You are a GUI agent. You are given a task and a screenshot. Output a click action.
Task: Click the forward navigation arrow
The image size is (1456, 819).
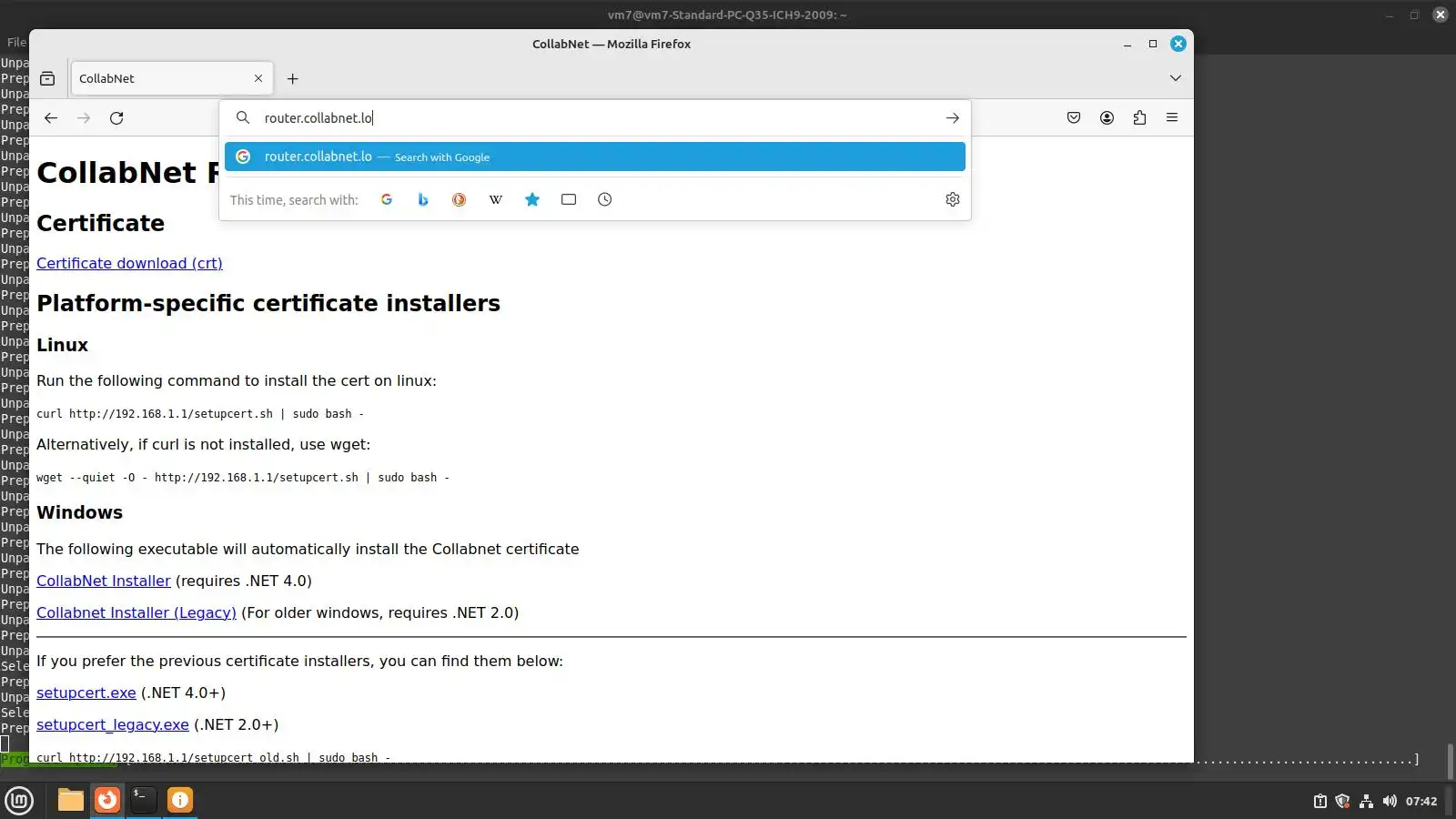pos(84,118)
